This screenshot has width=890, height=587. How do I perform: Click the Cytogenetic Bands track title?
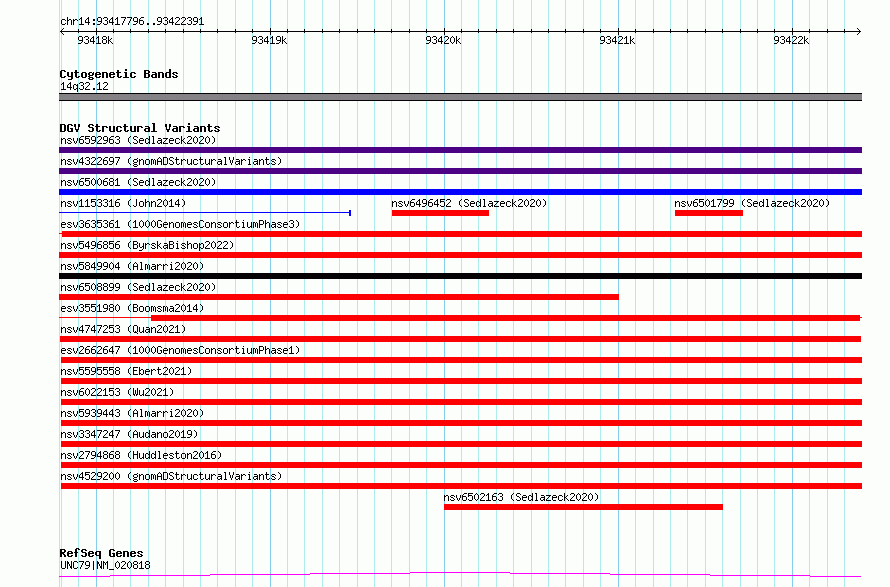point(119,74)
